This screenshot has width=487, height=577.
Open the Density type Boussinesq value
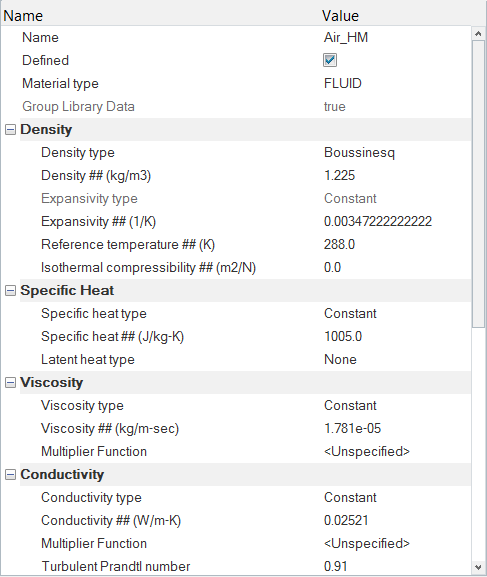tap(359, 153)
